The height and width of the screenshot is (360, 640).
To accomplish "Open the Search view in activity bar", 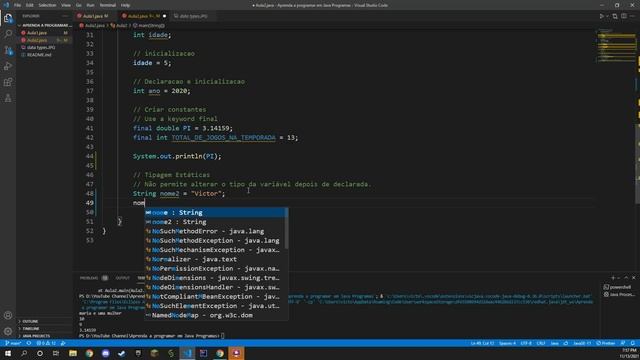I will tap(8, 33).
